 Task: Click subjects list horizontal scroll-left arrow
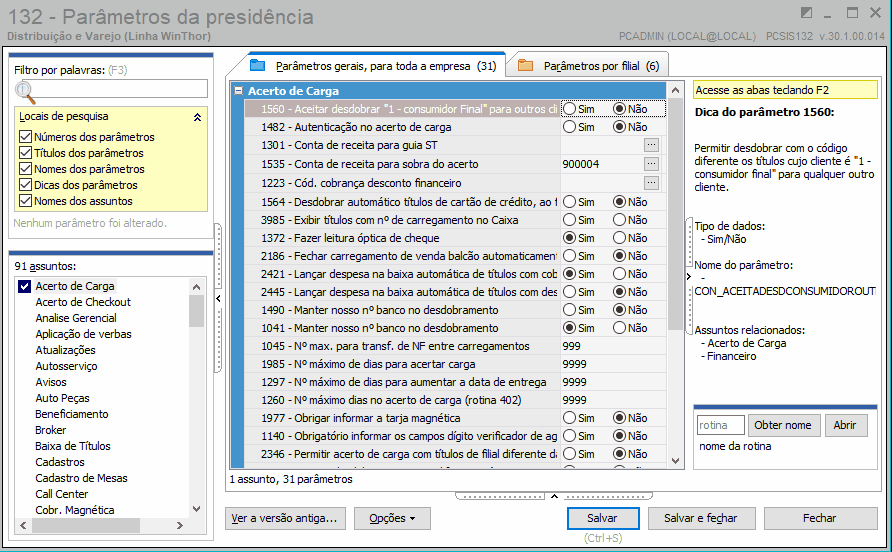tap(23, 525)
